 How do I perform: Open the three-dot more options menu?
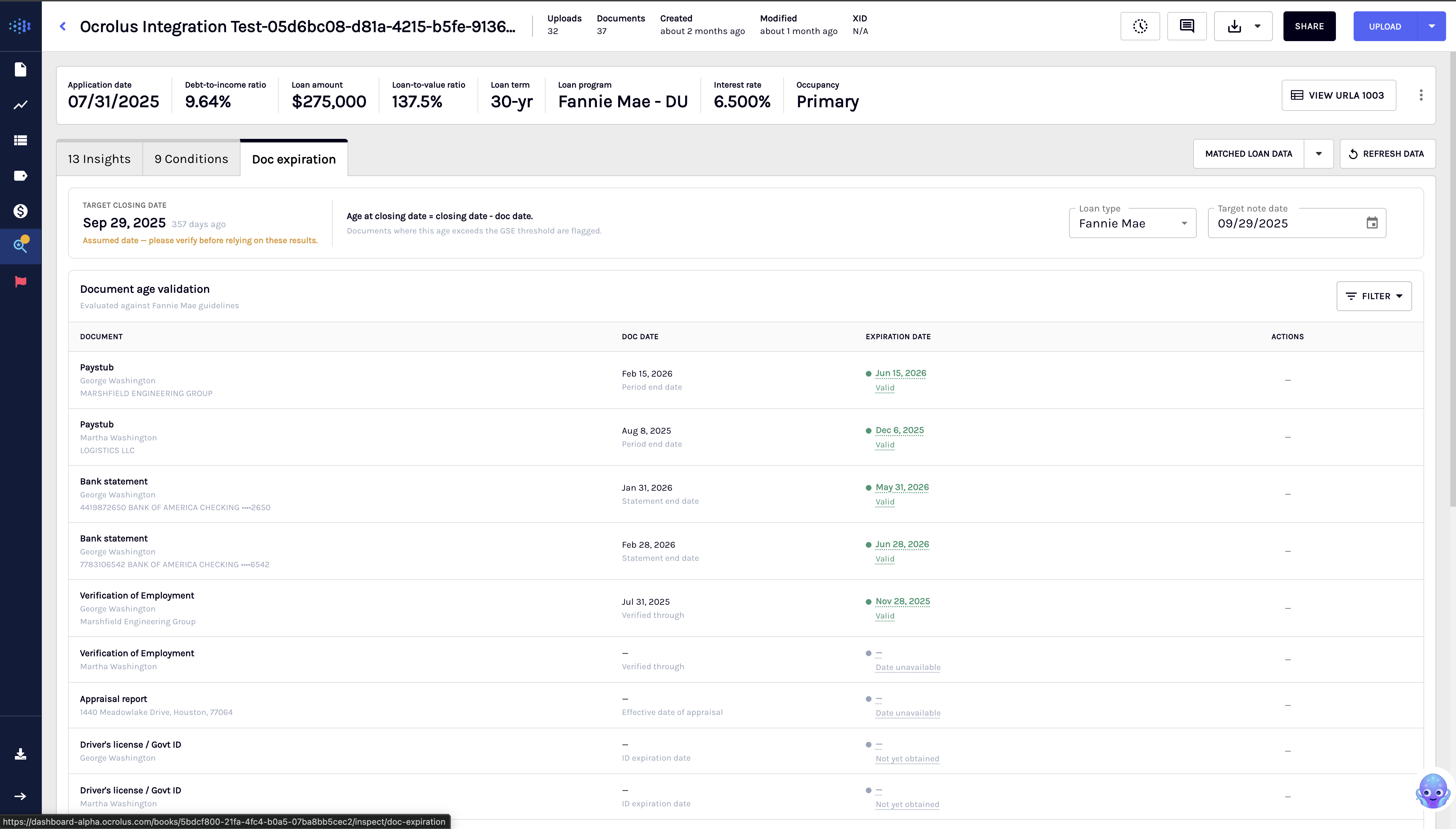tap(1421, 95)
